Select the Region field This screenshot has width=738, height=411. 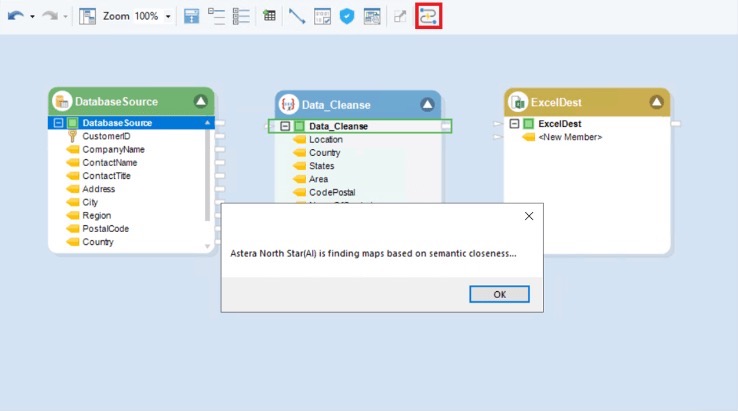(96, 215)
